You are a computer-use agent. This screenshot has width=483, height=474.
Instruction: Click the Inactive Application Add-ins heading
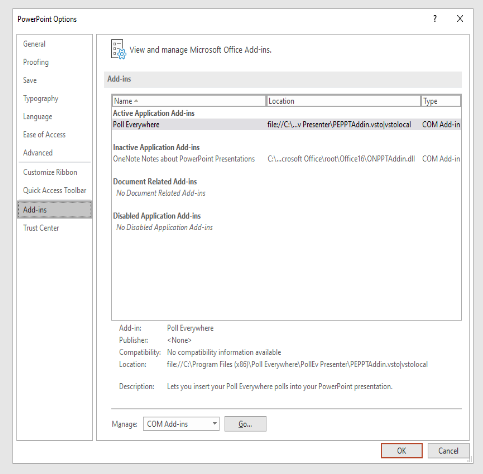tap(156, 147)
